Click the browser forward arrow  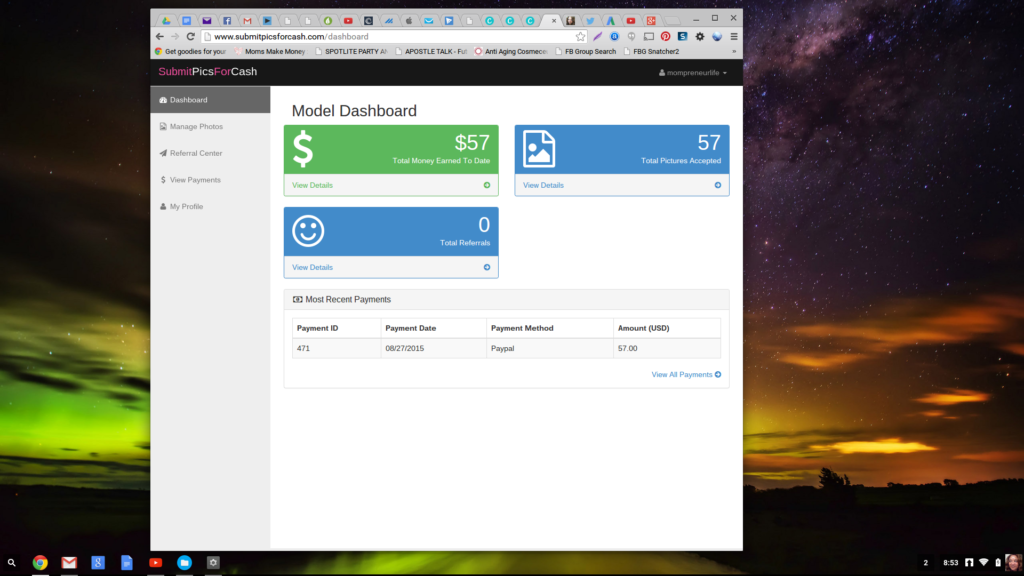(x=175, y=37)
